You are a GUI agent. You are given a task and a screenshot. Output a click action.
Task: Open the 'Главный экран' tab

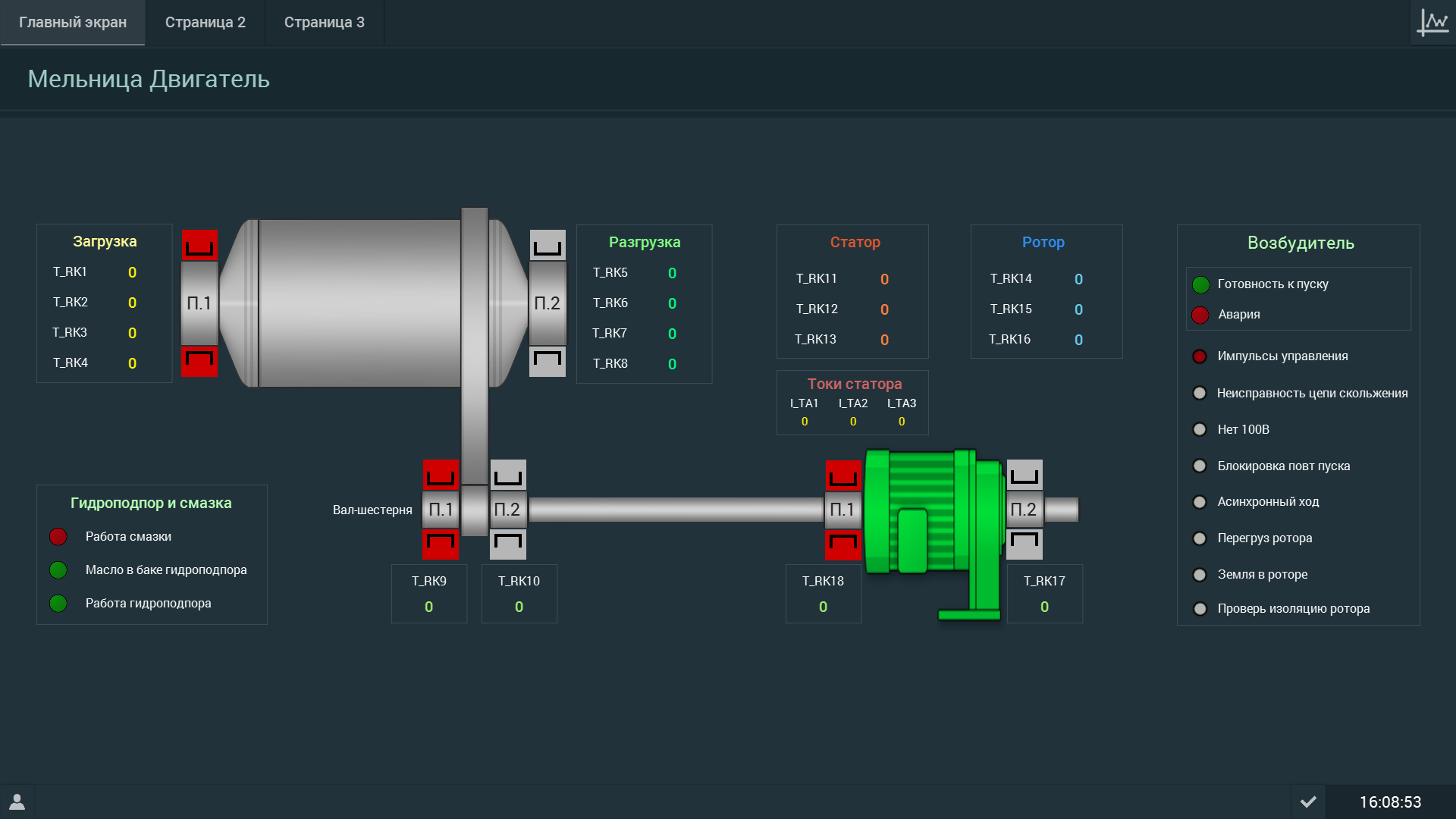73,23
